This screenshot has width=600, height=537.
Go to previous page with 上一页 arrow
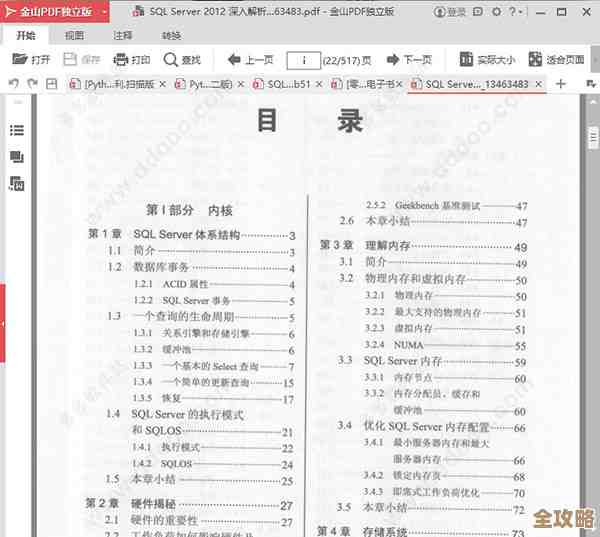(250, 60)
